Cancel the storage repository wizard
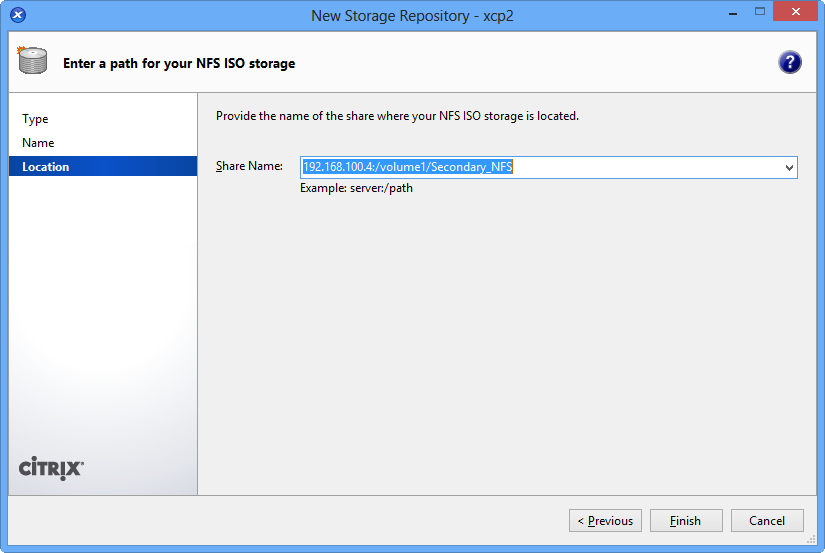Viewport: 825px width, 553px height. pos(767,520)
